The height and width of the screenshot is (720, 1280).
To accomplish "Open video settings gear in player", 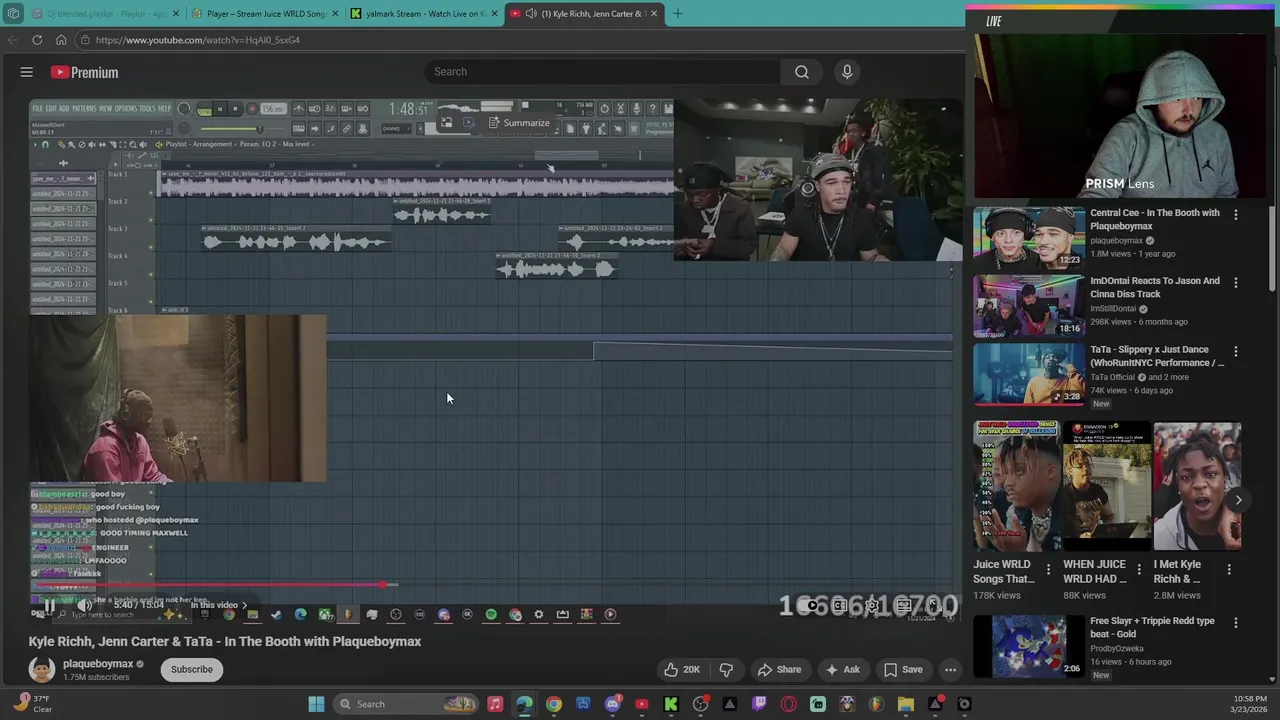I will pyautogui.click(x=872, y=605).
